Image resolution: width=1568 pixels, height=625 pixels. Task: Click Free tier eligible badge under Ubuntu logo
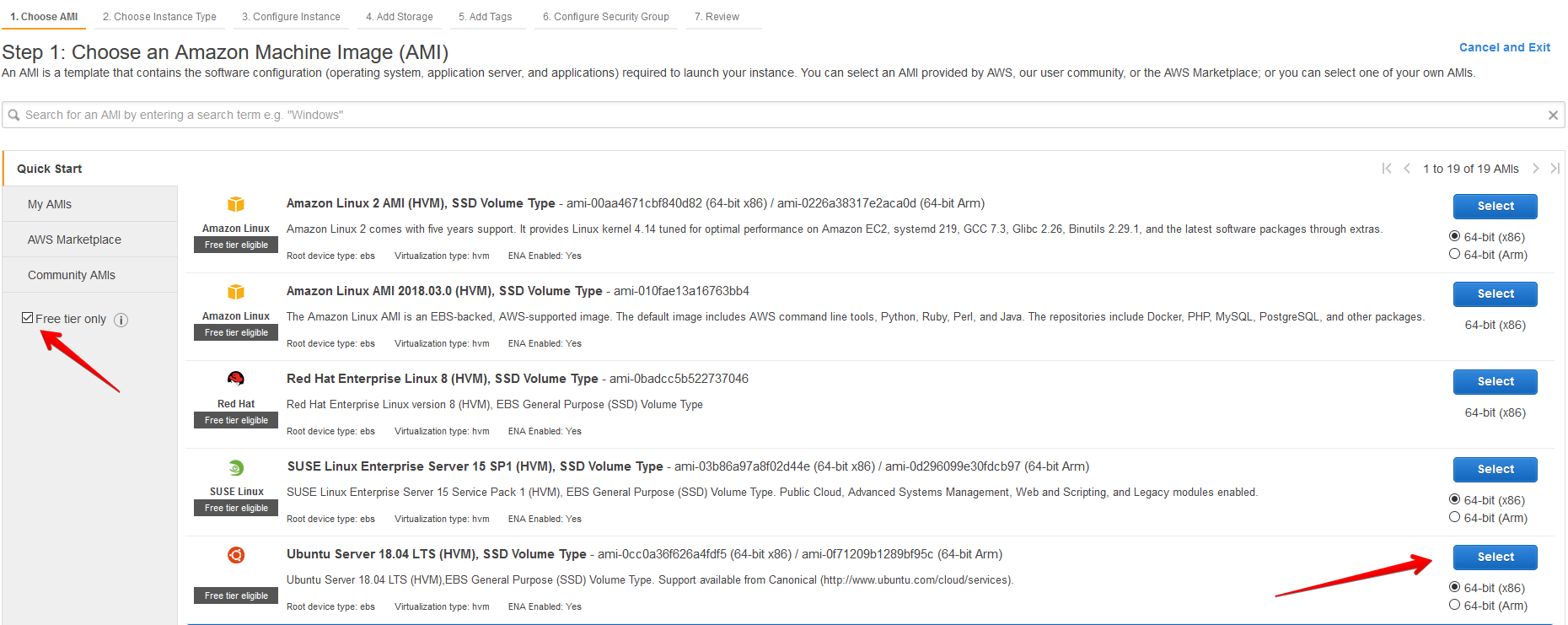[236, 595]
